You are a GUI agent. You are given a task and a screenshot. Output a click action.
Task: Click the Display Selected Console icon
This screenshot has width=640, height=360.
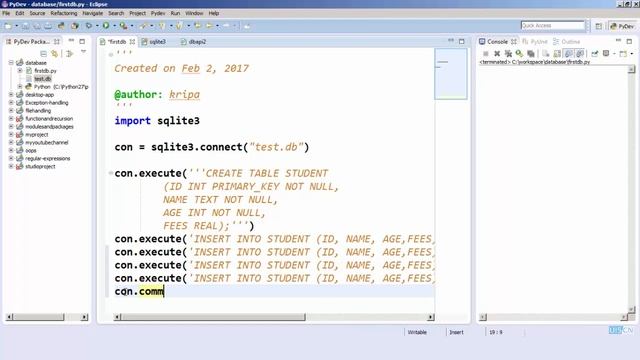[606, 53]
